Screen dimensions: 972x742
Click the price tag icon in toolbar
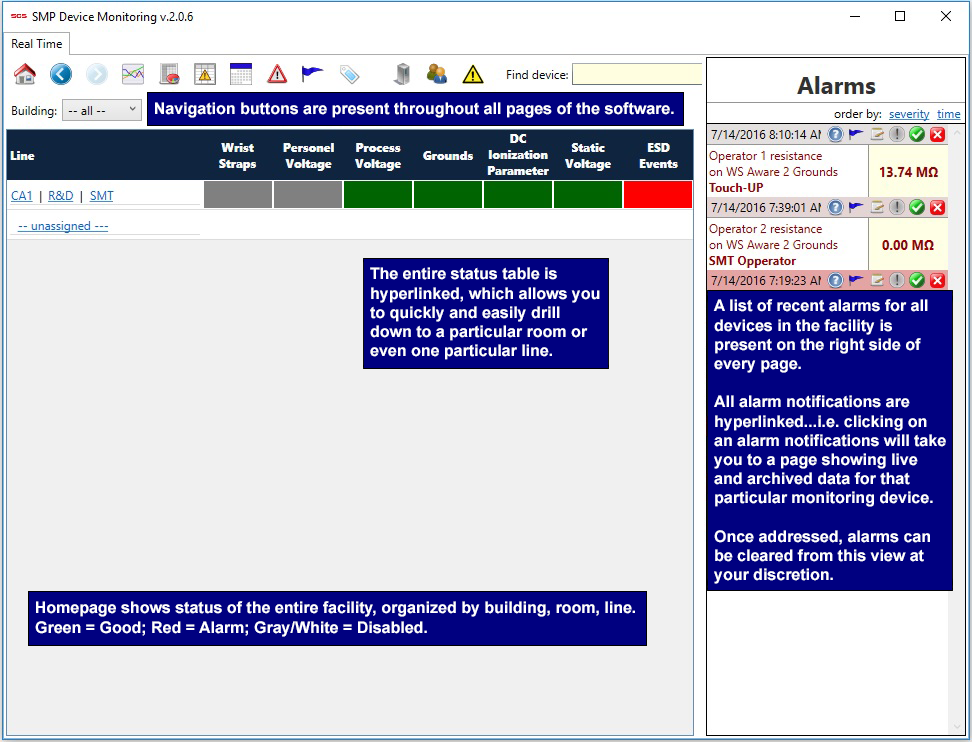coord(349,74)
